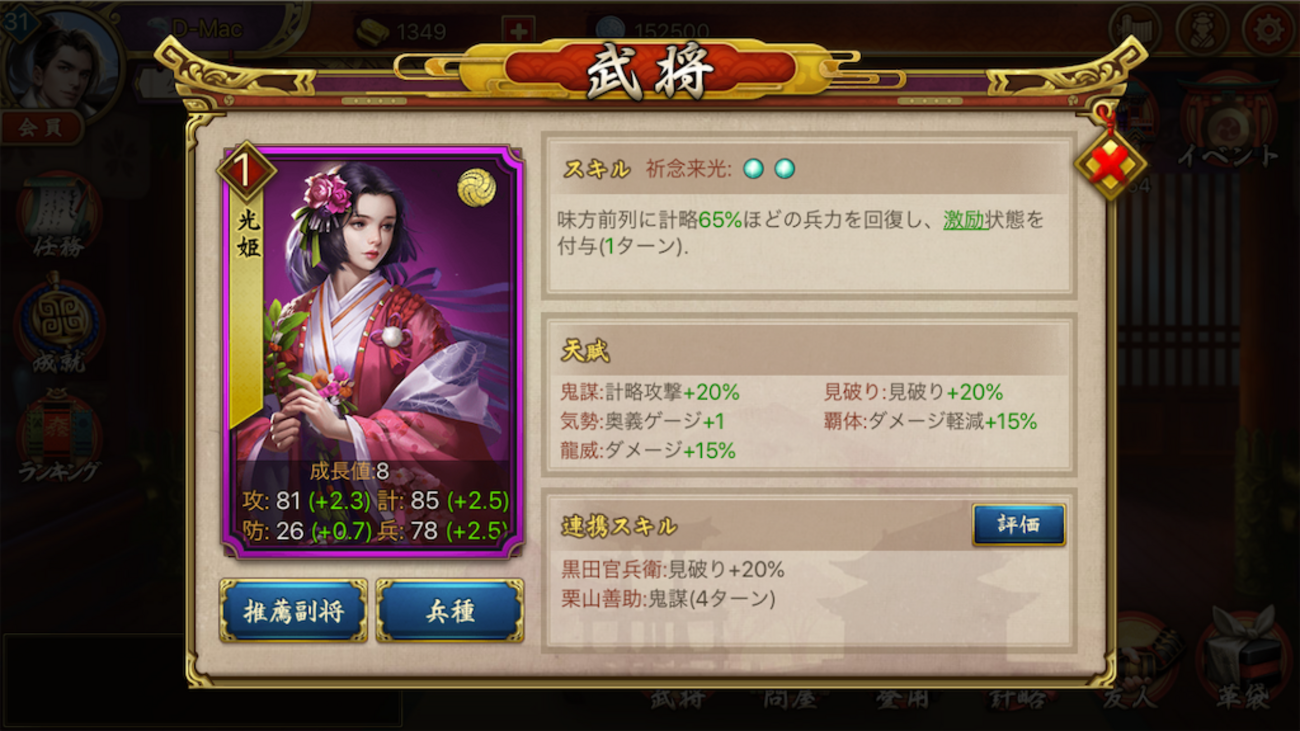This screenshot has height=731, width=1300.
Task: Open the 任務 missions icon
Action: point(59,216)
